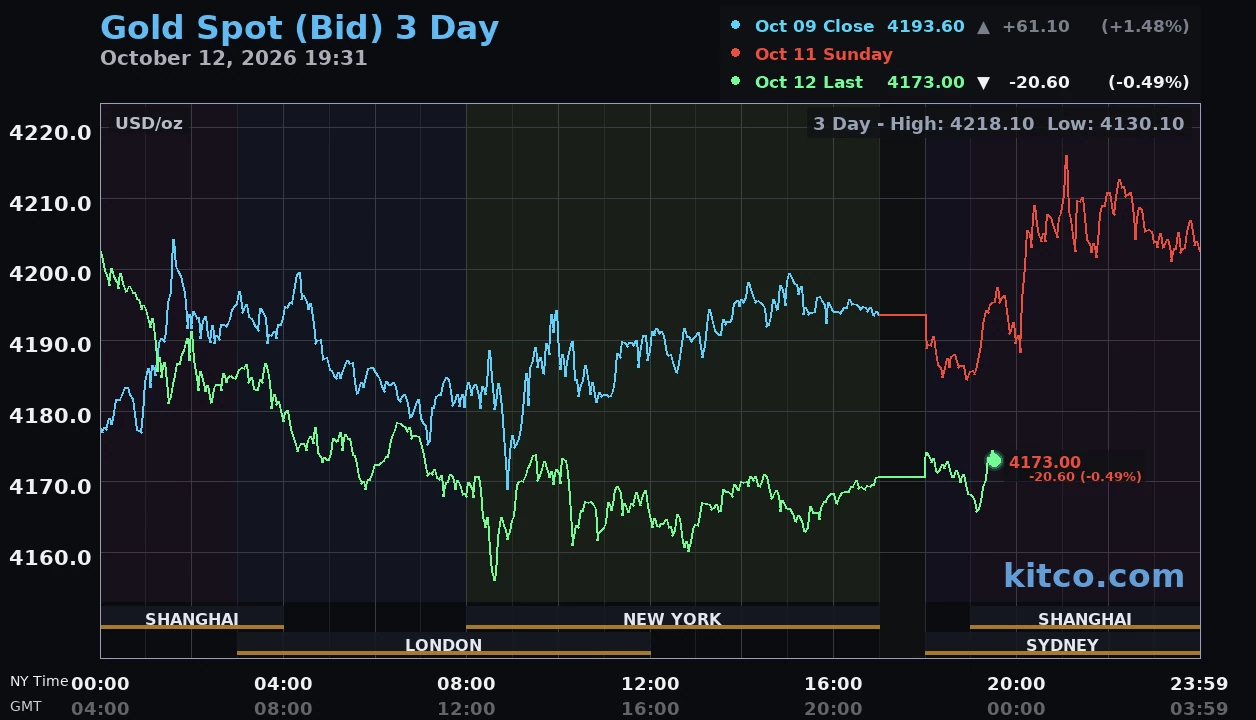Click the up triangle beside +61.10
Screen dimensions: 1256x720
click(984, 27)
